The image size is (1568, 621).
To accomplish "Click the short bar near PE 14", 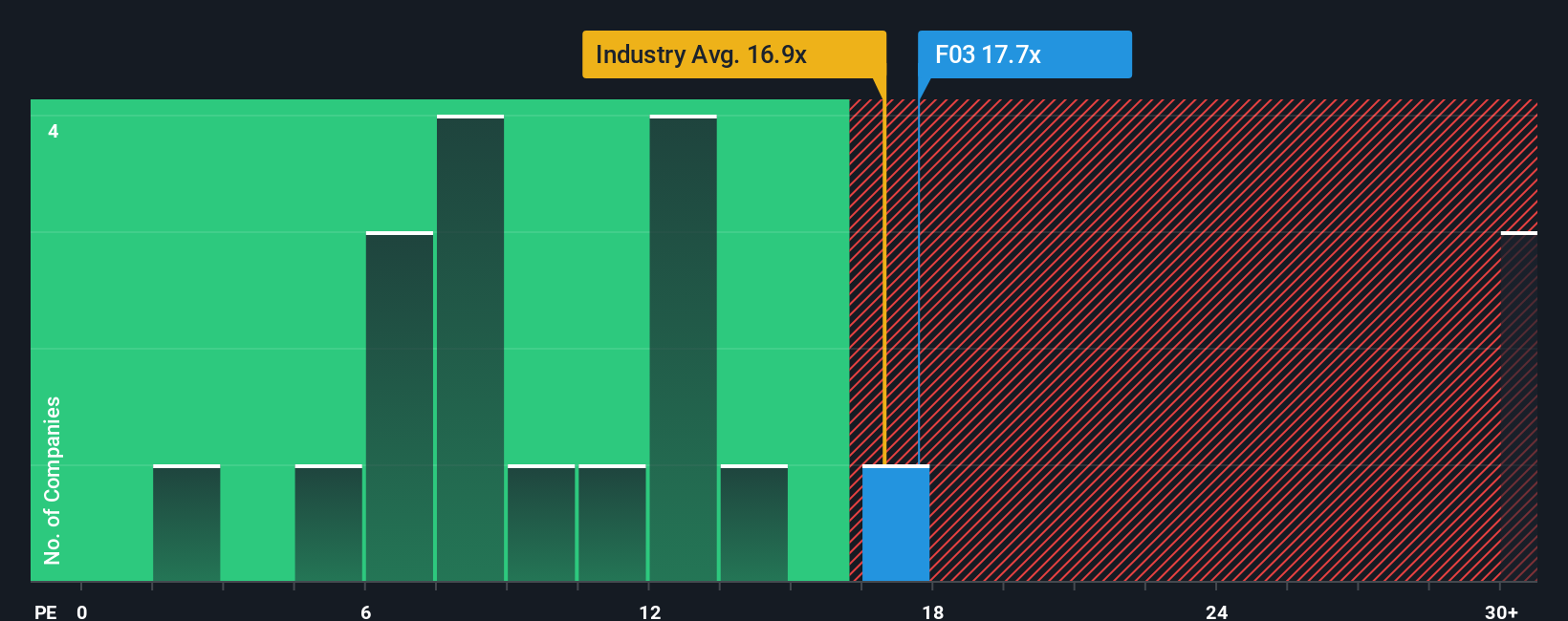I will point(754,524).
